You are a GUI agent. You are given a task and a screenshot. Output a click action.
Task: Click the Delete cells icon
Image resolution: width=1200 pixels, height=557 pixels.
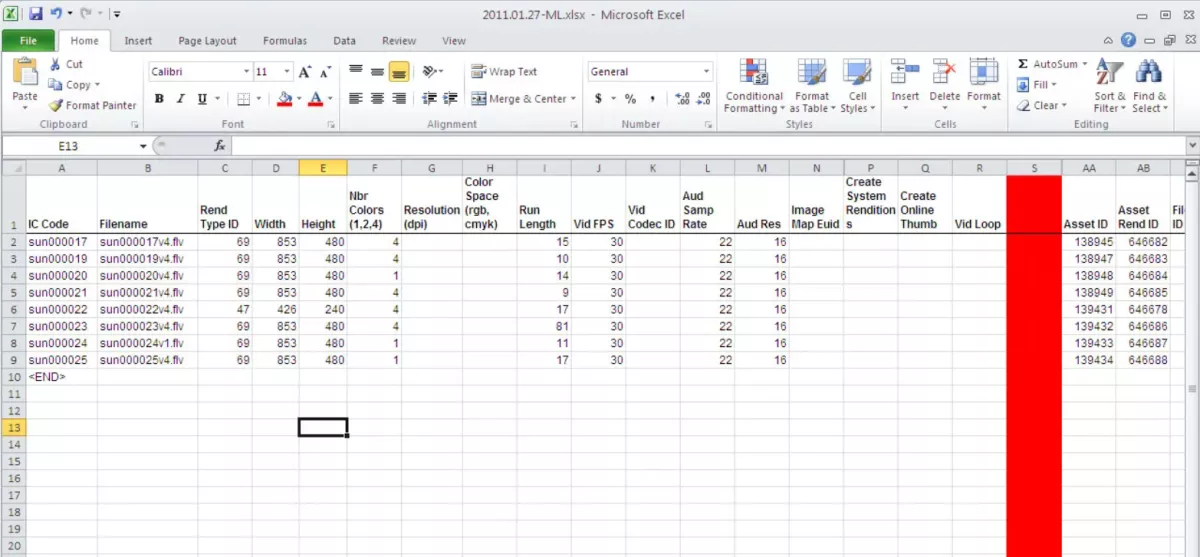(x=945, y=73)
